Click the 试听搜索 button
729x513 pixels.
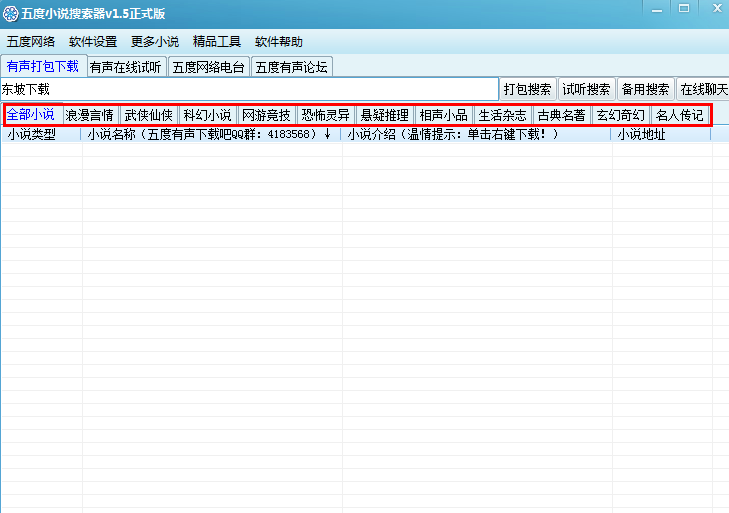pos(586,89)
